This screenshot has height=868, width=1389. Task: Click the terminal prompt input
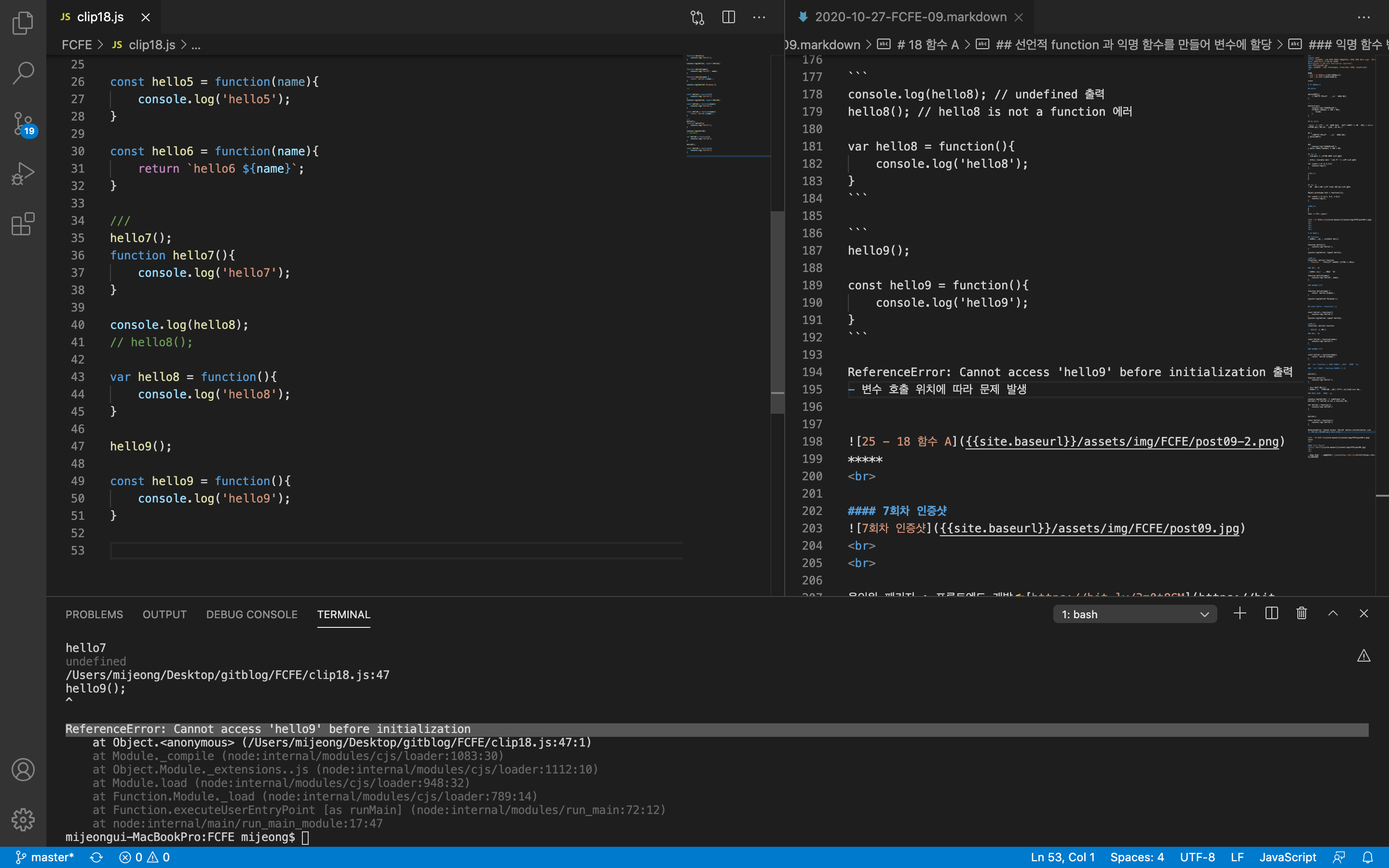[x=305, y=838]
